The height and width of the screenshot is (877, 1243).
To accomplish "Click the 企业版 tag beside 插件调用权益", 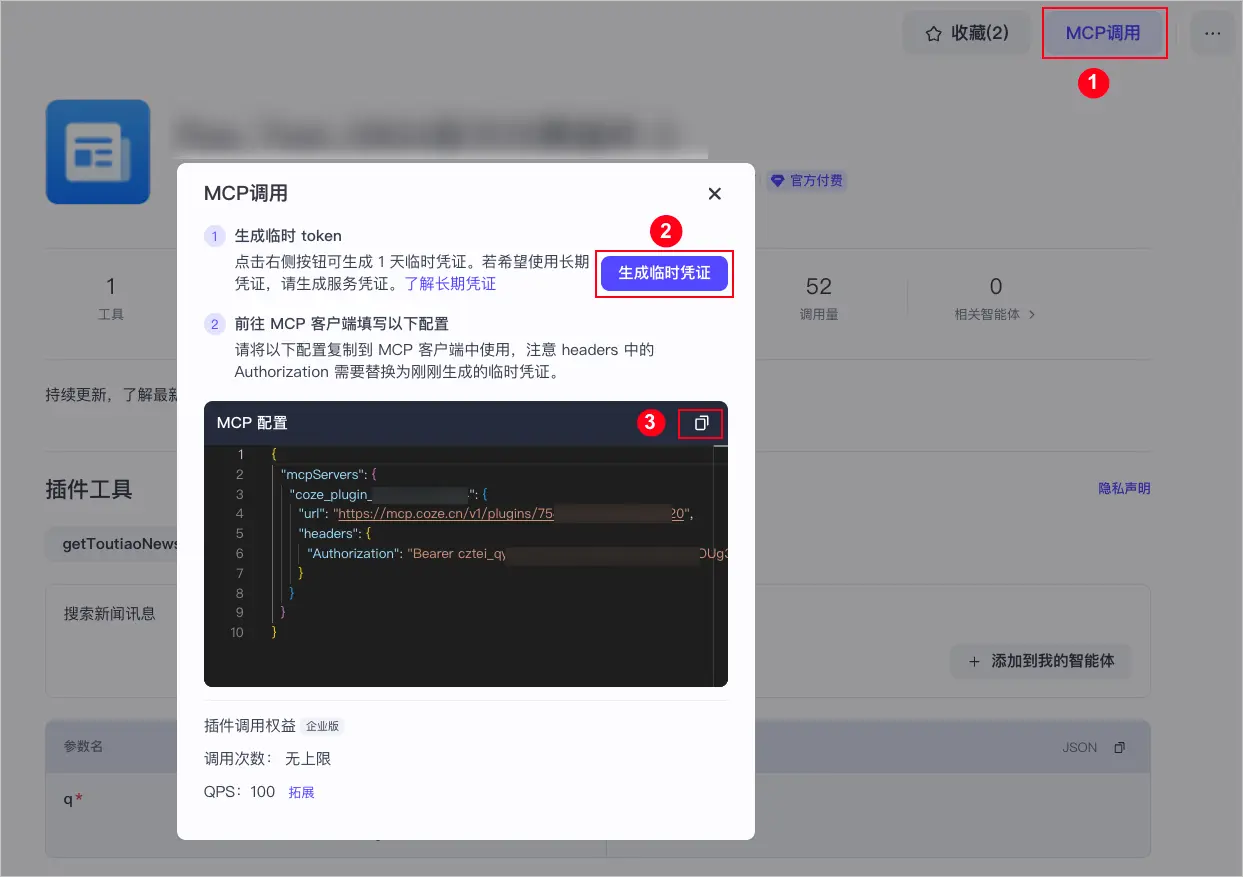I will click(323, 727).
